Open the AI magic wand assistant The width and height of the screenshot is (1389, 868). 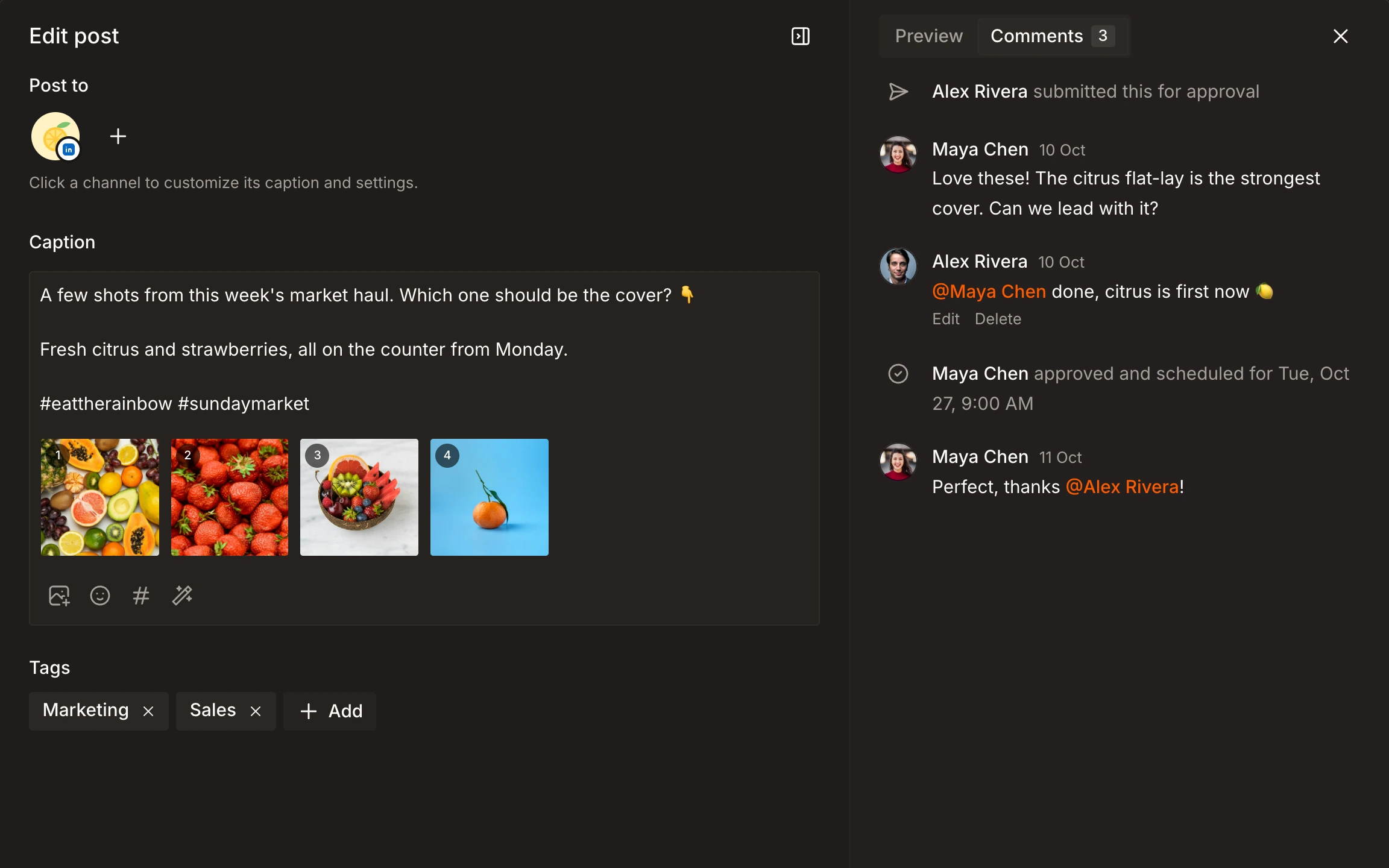click(182, 596)
